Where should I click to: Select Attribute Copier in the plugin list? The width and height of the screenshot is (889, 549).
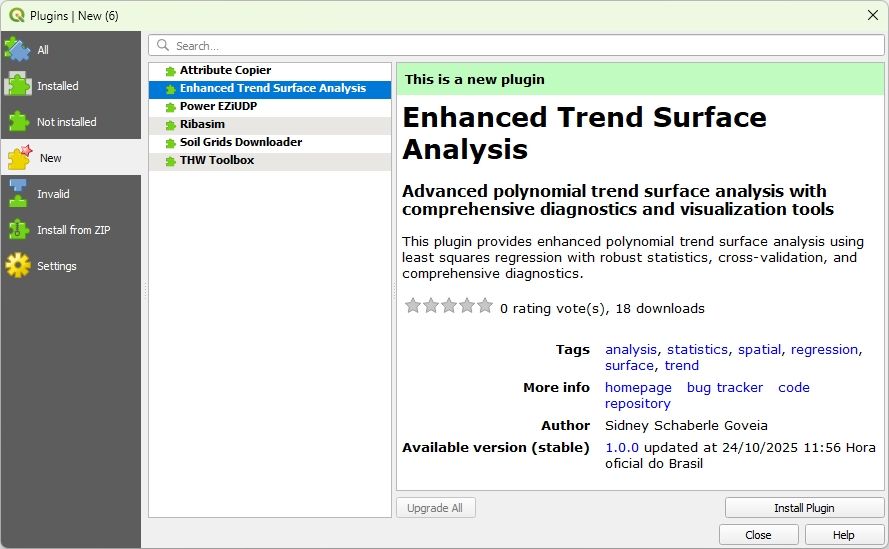[x=270, y=70]
